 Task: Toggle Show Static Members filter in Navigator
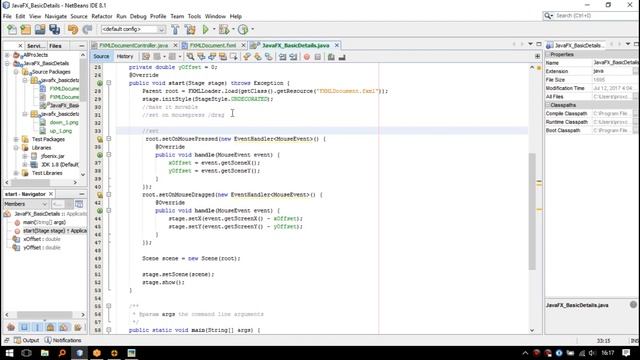(x=37, y=327)
